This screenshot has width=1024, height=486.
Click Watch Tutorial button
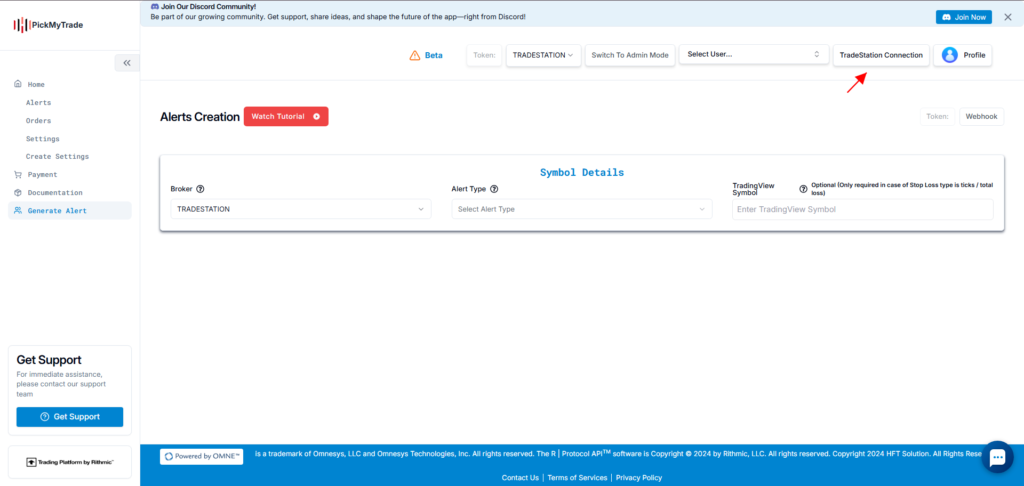[x=286, y=116]
